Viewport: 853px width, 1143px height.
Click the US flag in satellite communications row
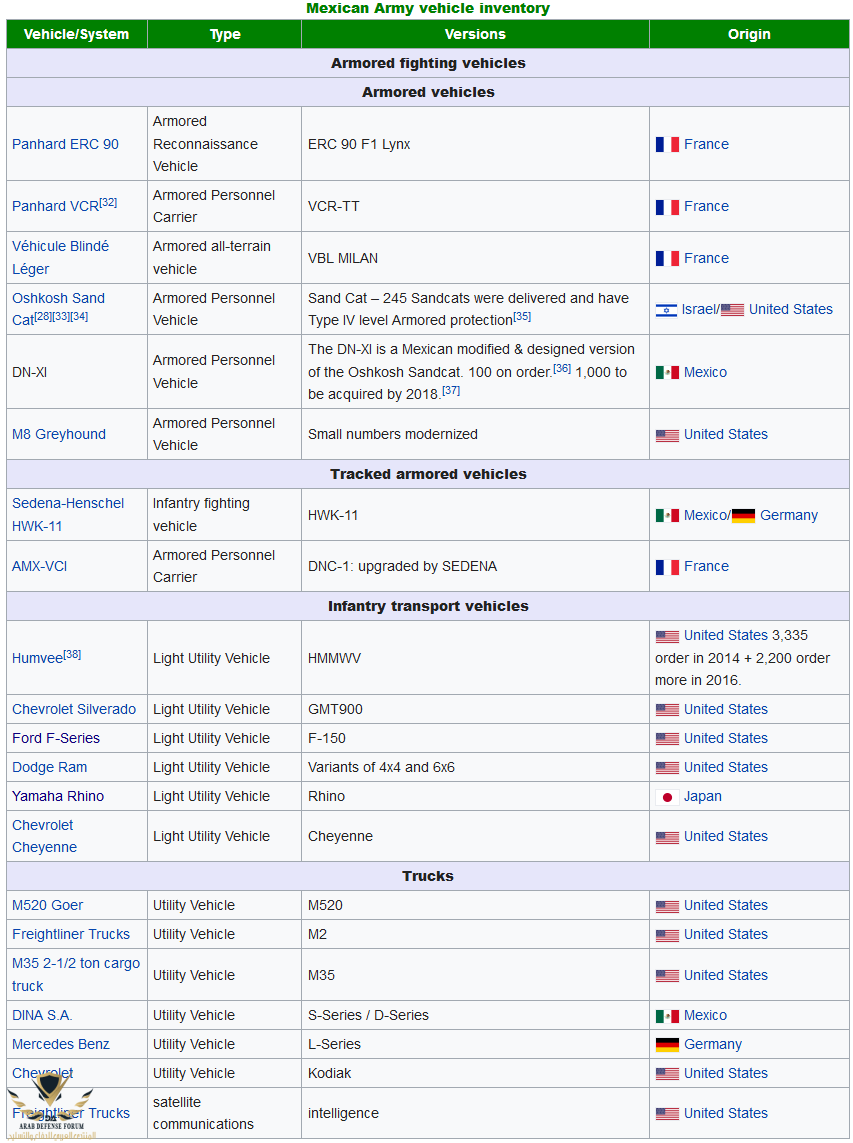pyautogui.click(x=667, y=1114)
